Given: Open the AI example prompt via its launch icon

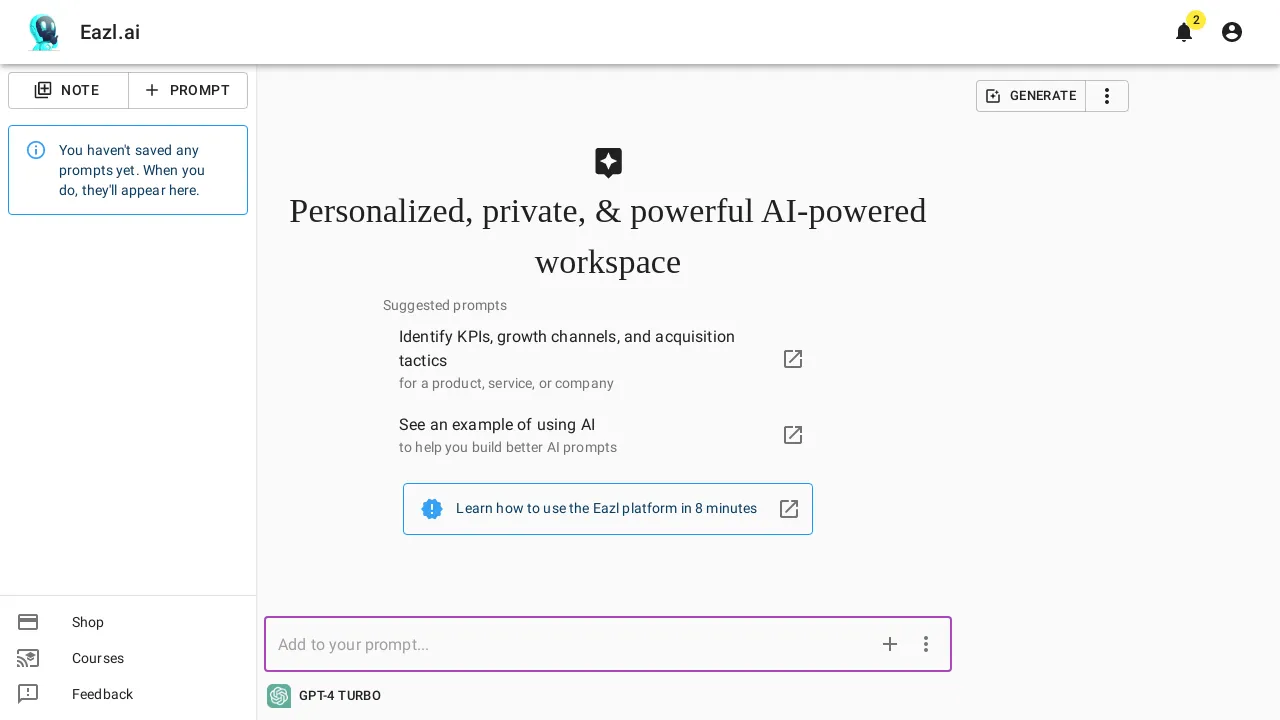Looking at the screenshot, I should click(x=793, y=435).
